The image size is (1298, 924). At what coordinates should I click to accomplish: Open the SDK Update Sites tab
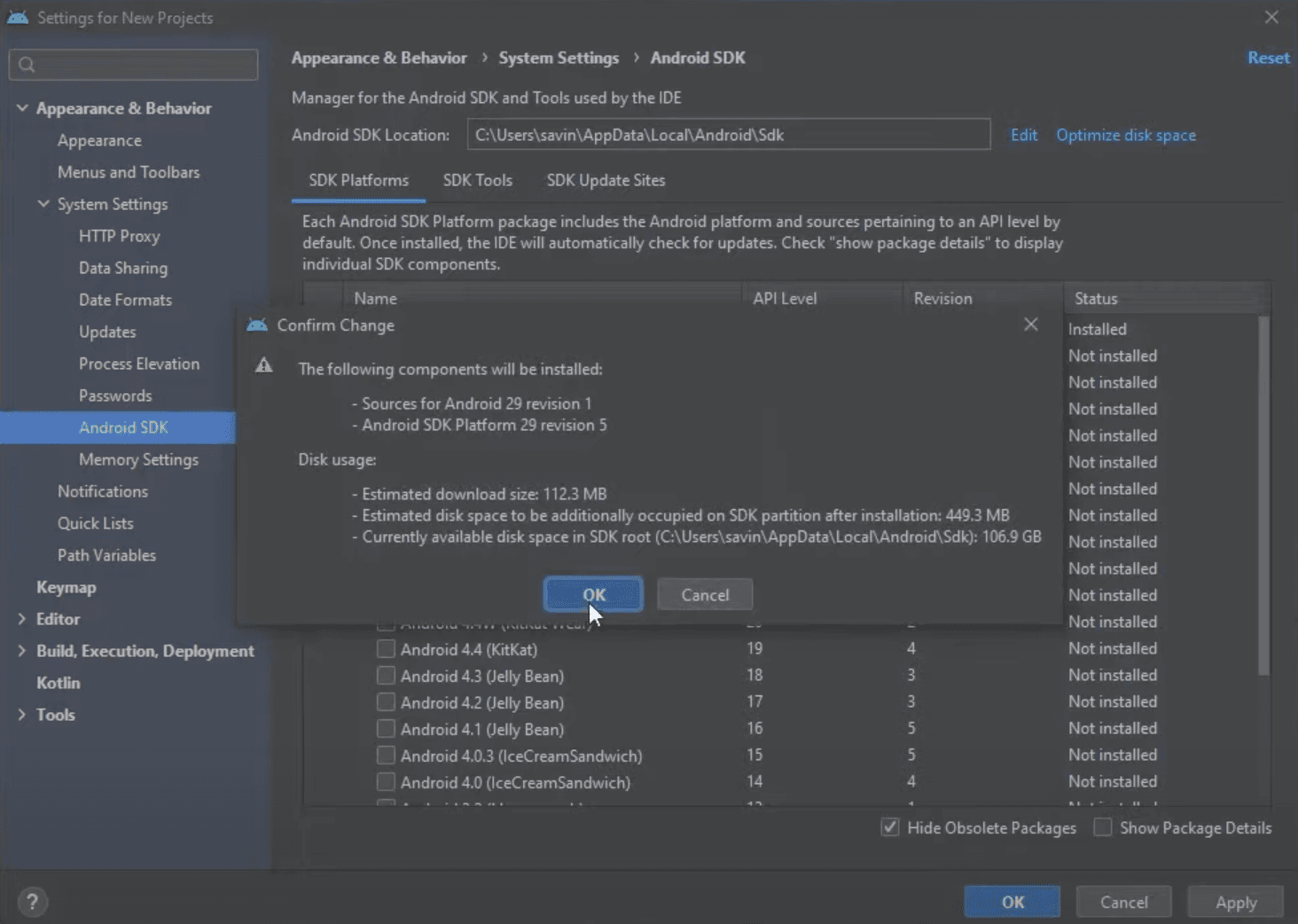coord(606,180)
